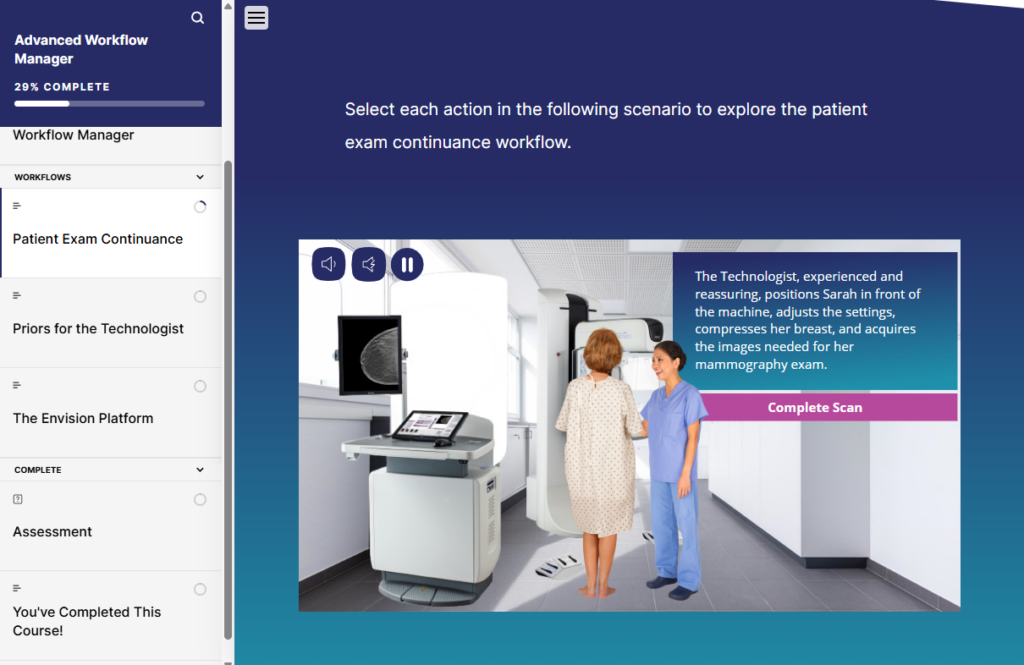
Task: Pause the scenario playback
Action: pos(407,264)
